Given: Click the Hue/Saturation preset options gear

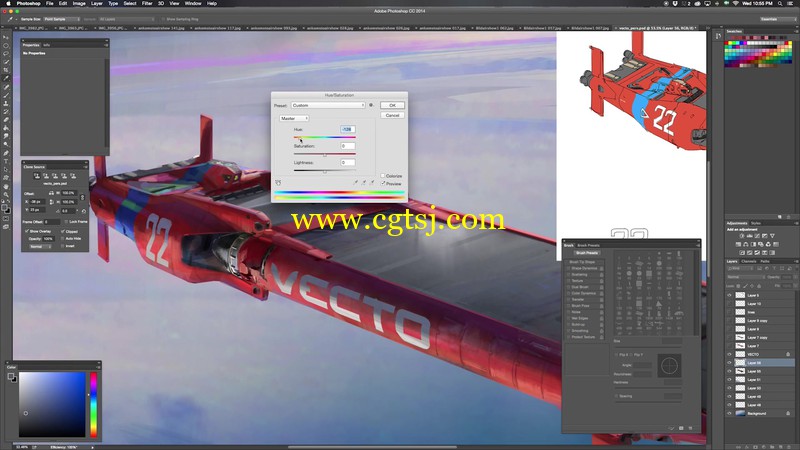Looking at the screenshot, I should tap(371, 105).
